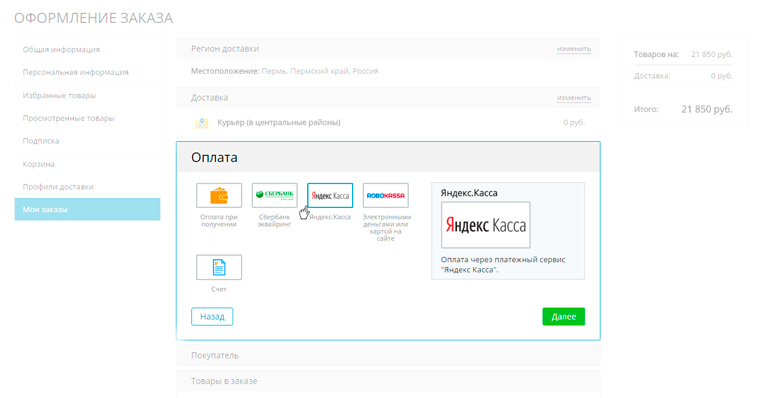Viewport: 768px width, 398px height.
Task: Click 'изменить' link for Доставка
Action: click(574, 98)
